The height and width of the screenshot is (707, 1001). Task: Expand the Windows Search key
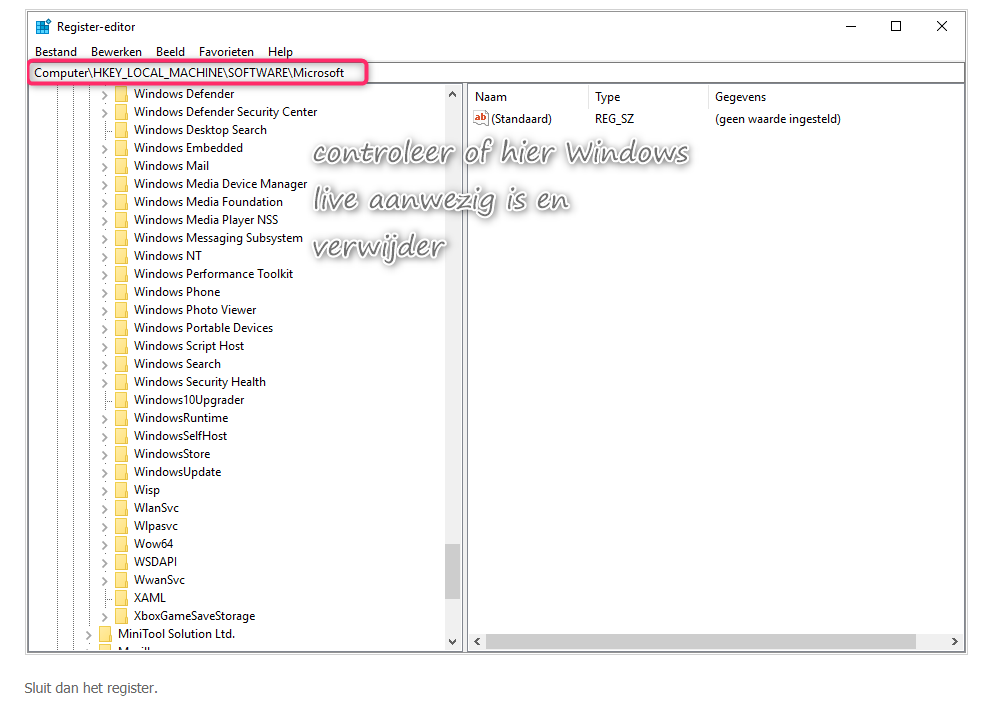105,364
